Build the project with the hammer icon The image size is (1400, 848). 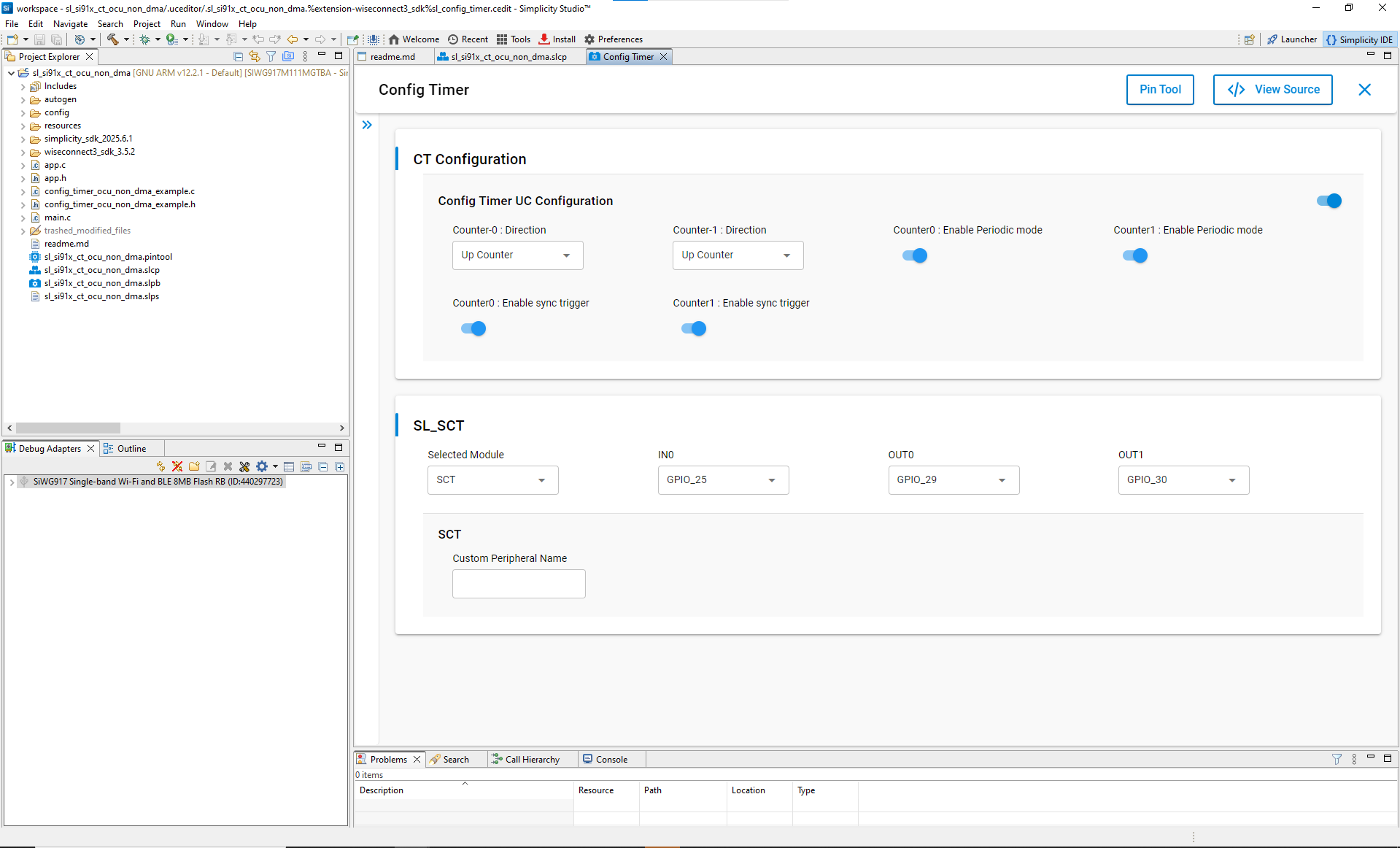point(114,39)
